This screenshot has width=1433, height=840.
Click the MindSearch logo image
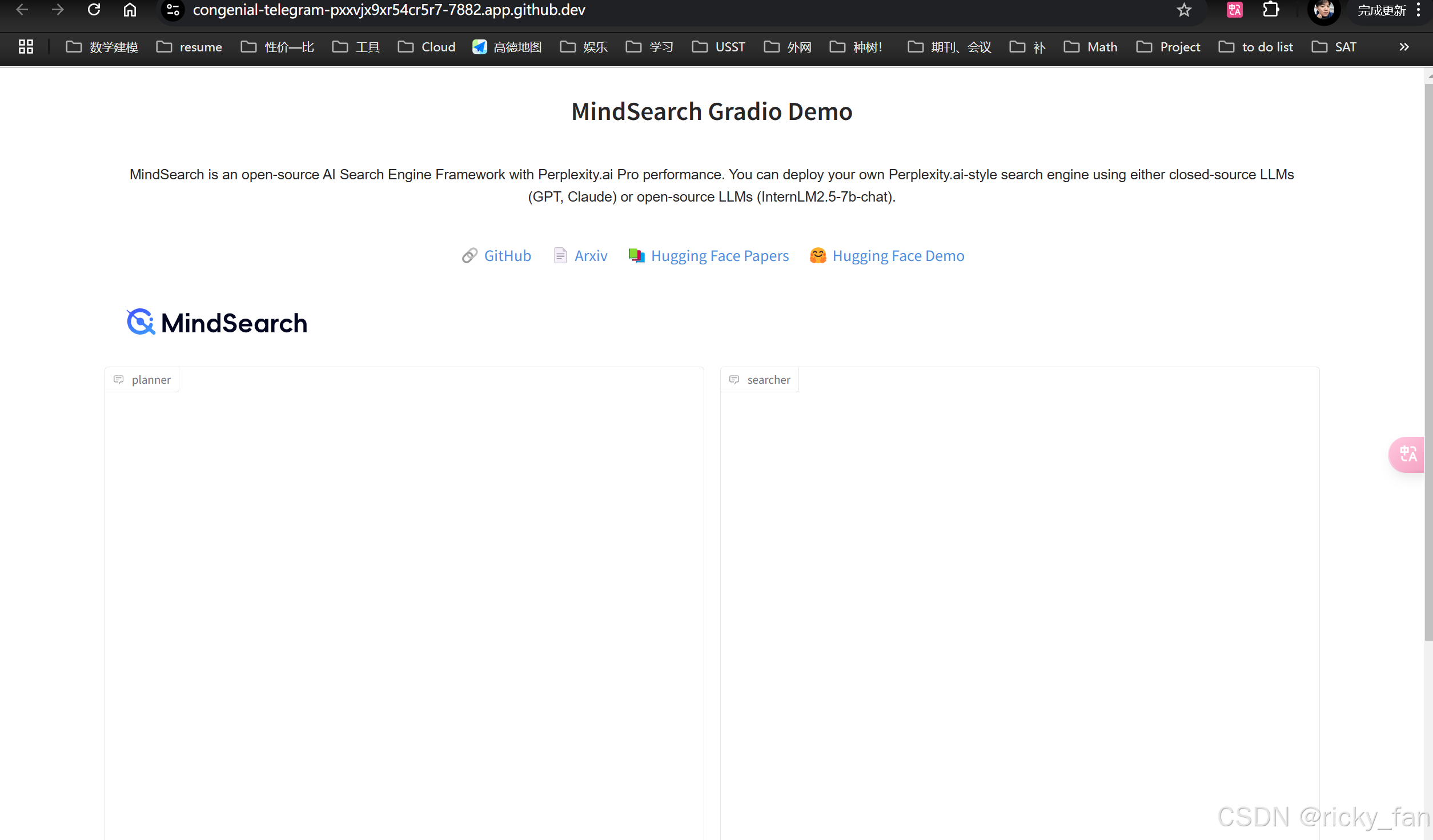[x=217, y=323]
